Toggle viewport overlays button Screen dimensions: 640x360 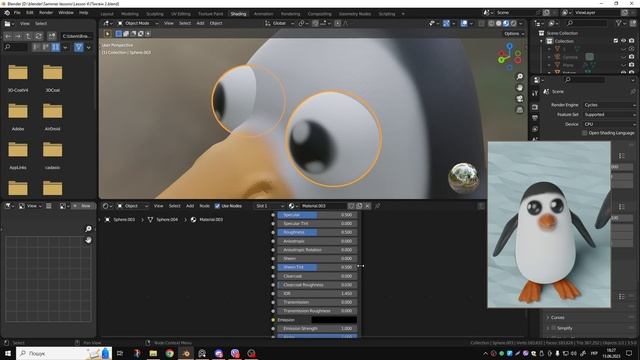click(x=464, y=24)
